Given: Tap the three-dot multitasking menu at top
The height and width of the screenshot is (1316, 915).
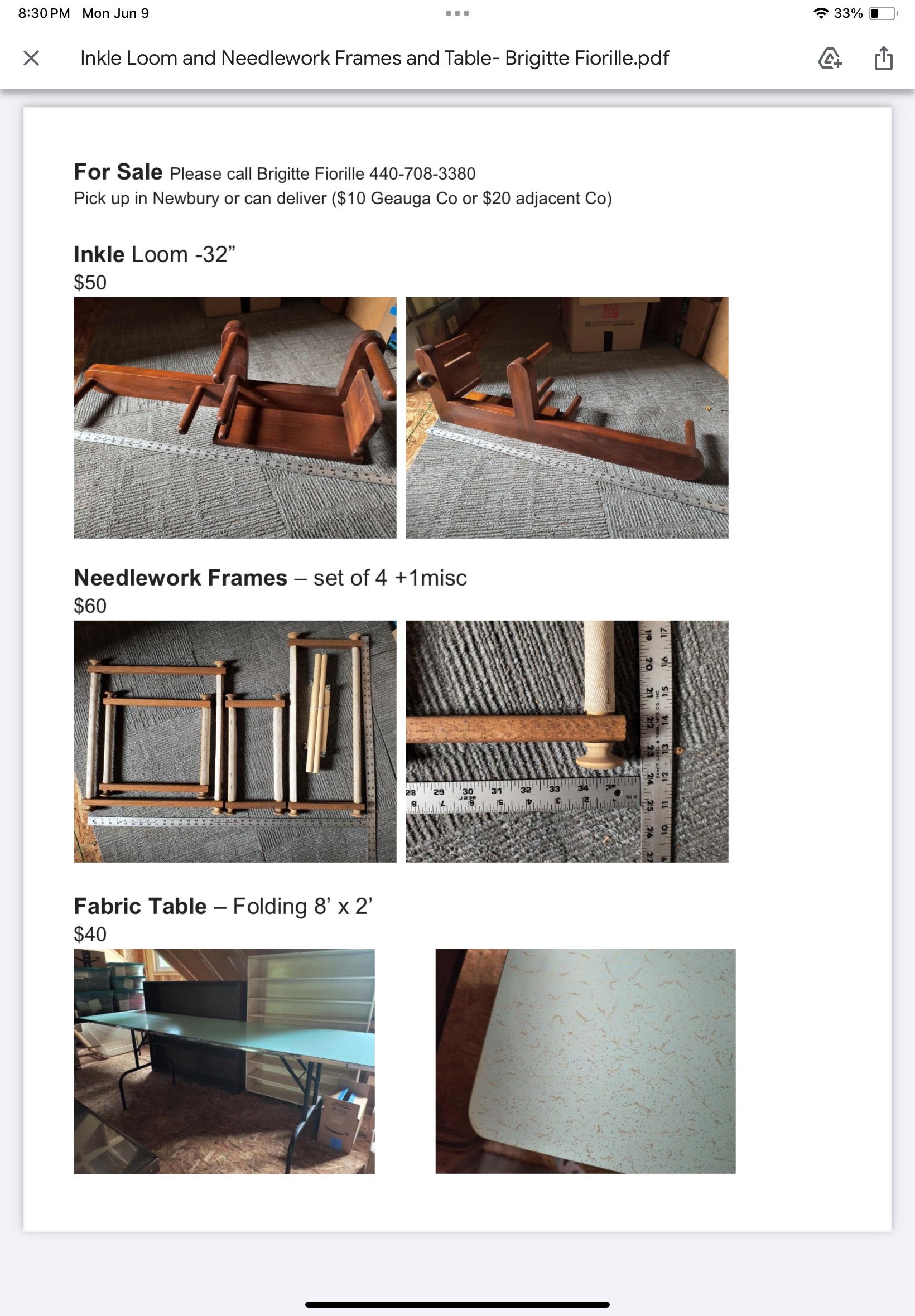Looking at the screenshot, I should pos(457,13).
